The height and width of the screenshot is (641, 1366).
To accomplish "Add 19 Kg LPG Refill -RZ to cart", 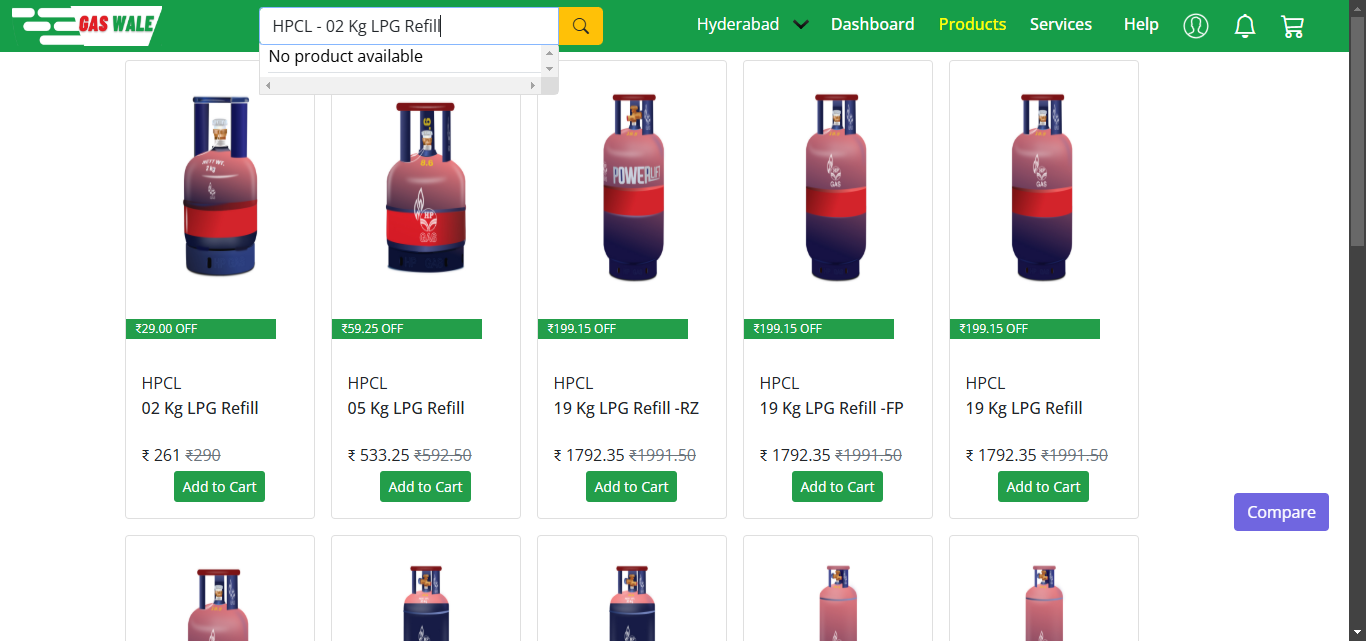I will pyautogui.click(x=631, y=487).
